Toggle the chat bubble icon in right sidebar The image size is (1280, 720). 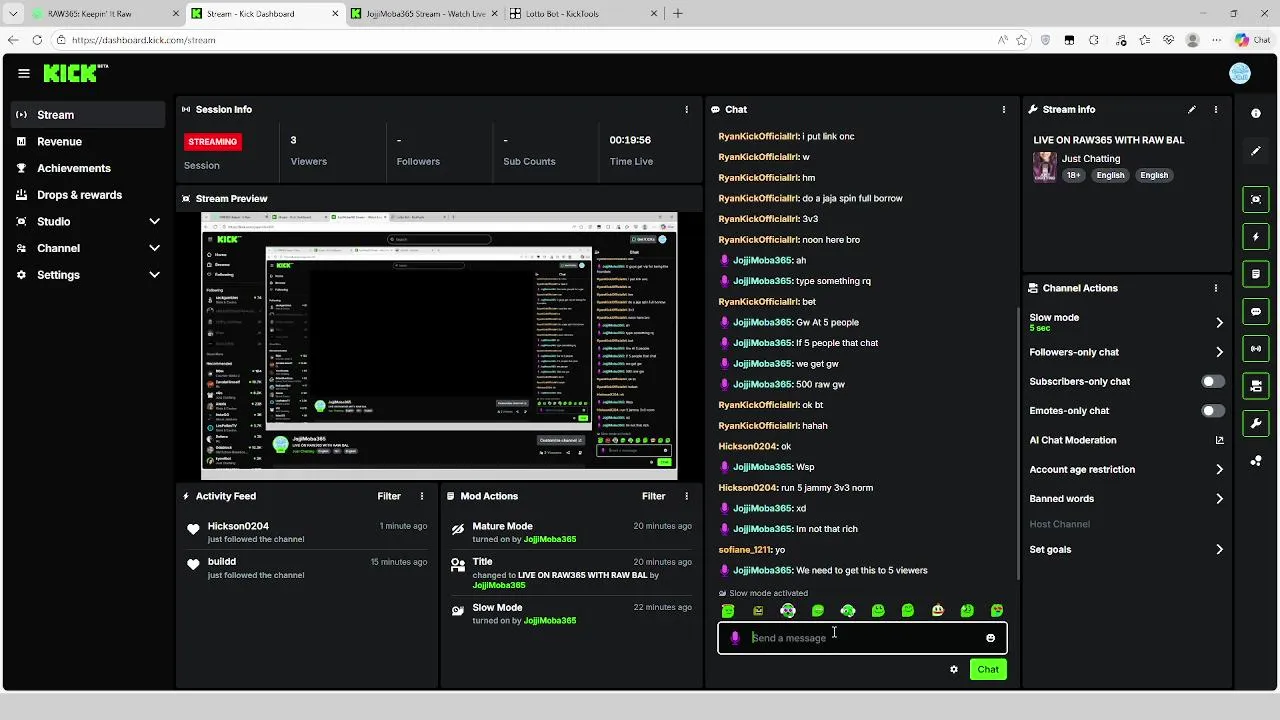click(1256, 312)
